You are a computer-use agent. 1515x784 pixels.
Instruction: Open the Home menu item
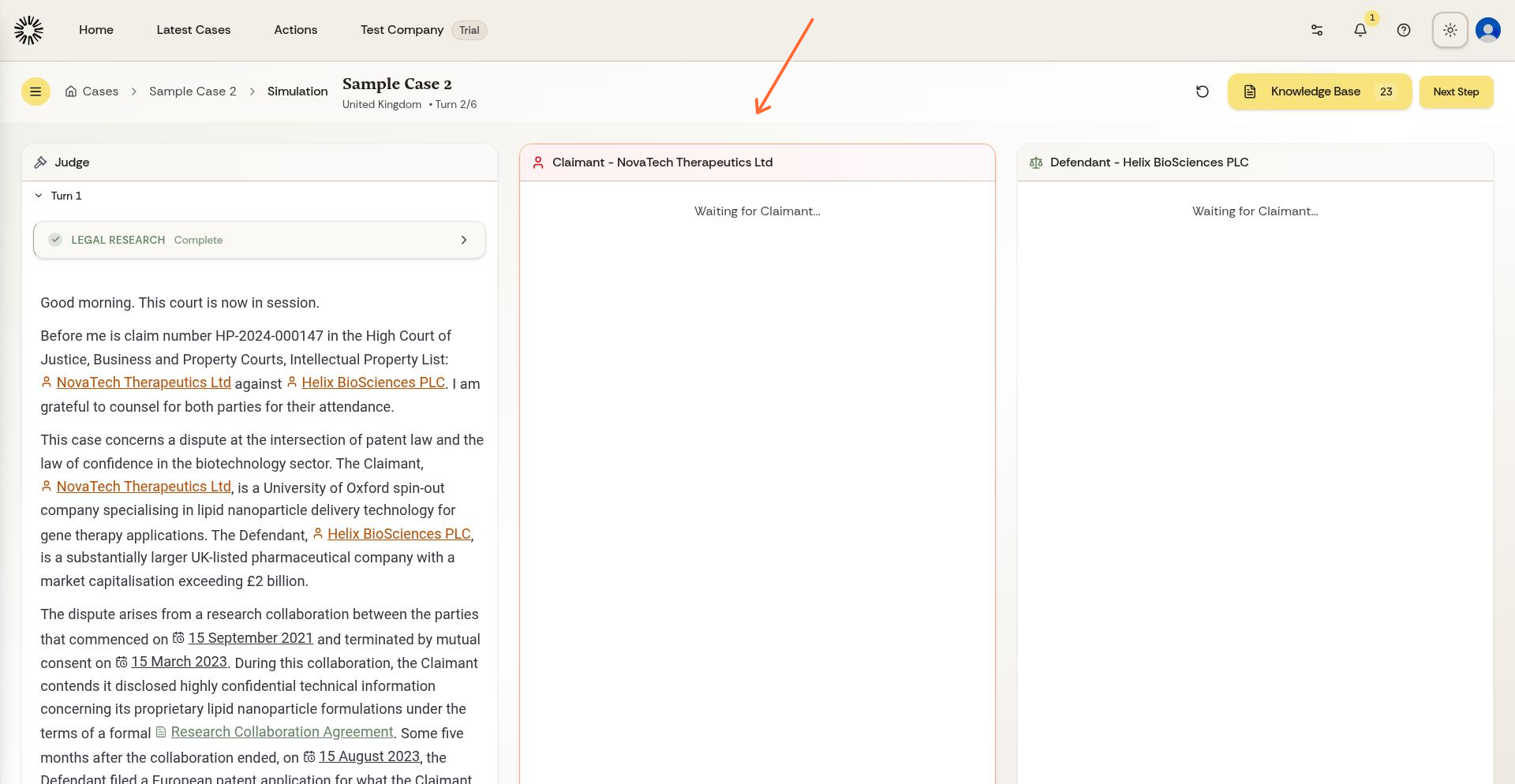tap(96, 30)
